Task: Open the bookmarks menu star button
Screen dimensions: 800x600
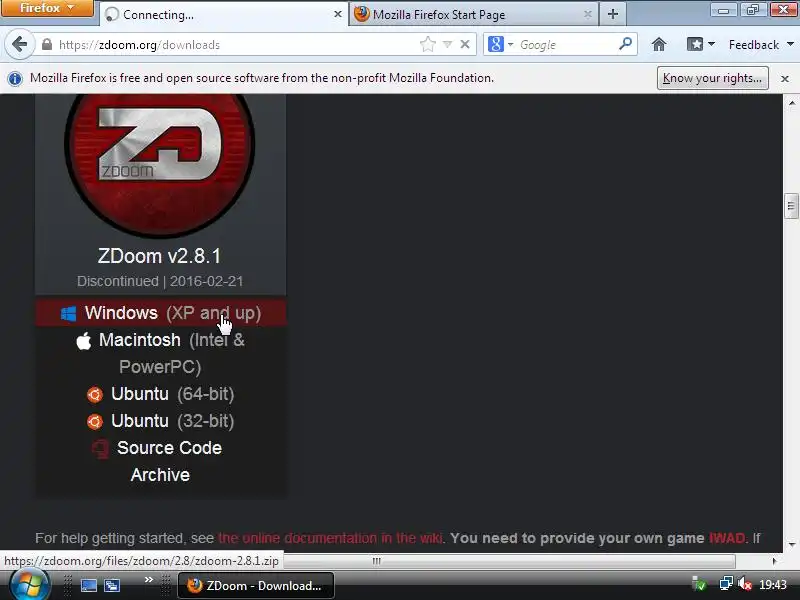Action: (x=701, y=44)
